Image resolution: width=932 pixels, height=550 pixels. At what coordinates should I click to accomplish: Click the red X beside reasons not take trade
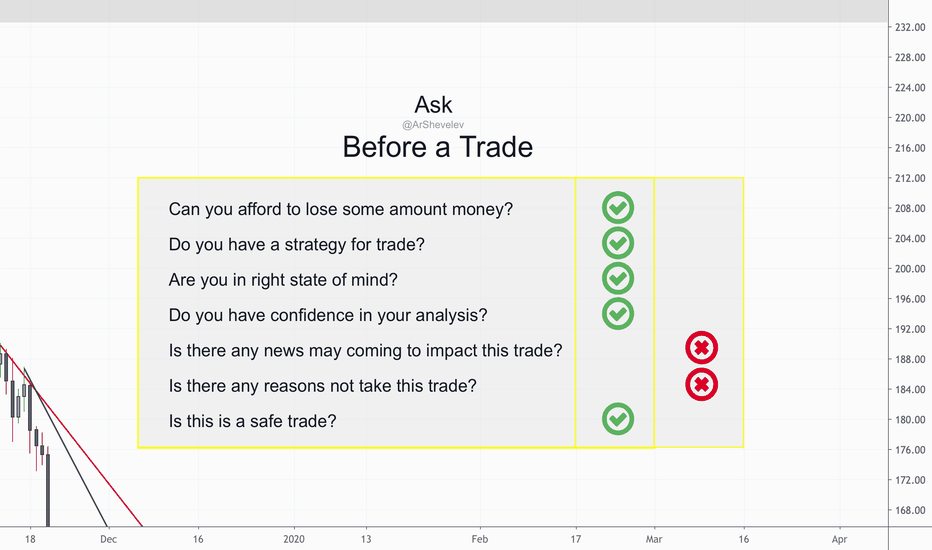[701, 385]
